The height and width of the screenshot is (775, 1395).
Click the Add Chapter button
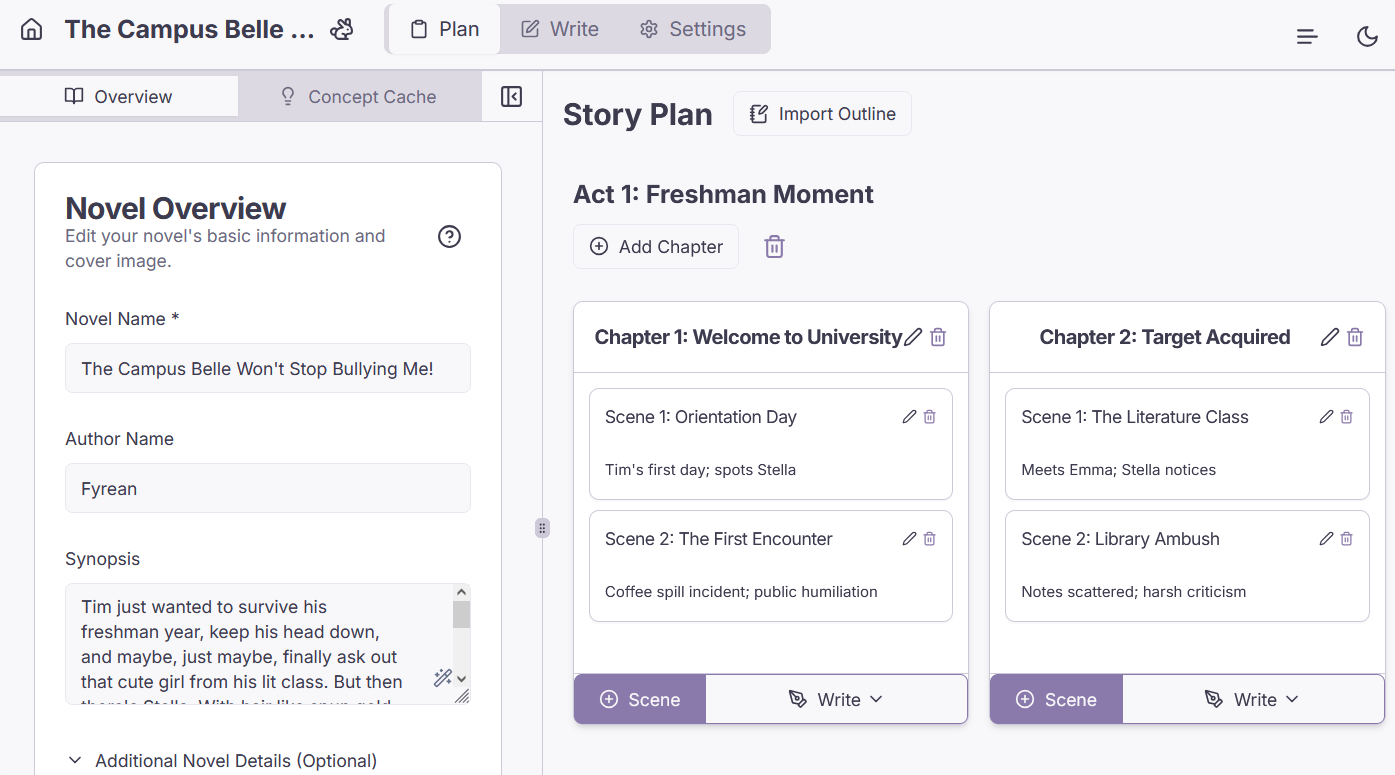click(655, 246)
